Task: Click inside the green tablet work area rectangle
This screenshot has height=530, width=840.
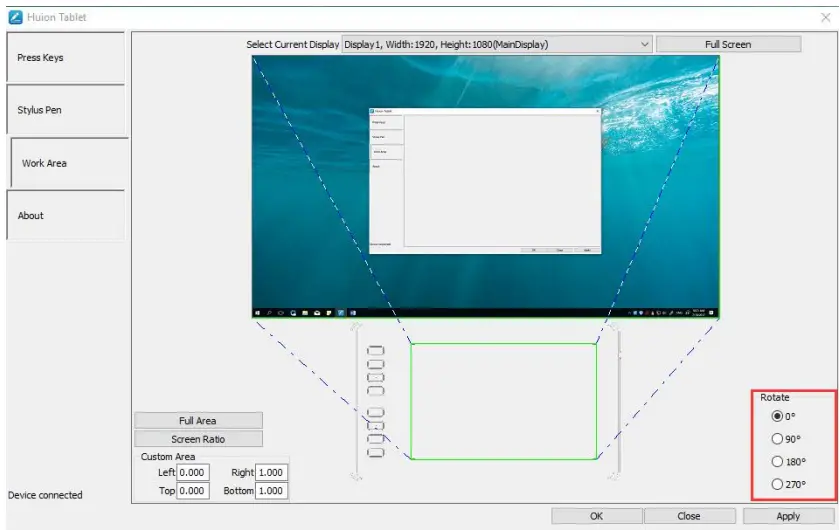Action: pyautogui.click(x=503, y=401)
